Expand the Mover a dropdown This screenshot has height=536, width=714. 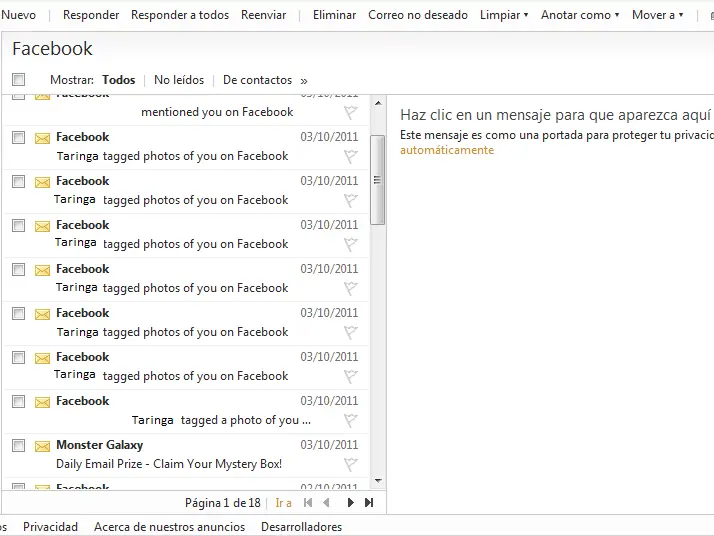pyautogui.click(x=658, y=15)
